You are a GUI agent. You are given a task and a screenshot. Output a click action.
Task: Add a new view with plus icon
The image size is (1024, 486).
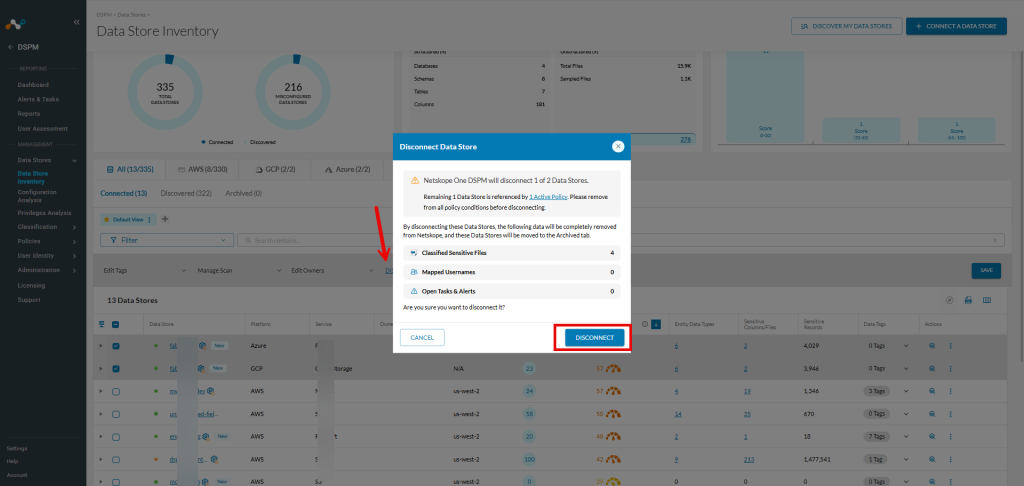coord(165,219)
